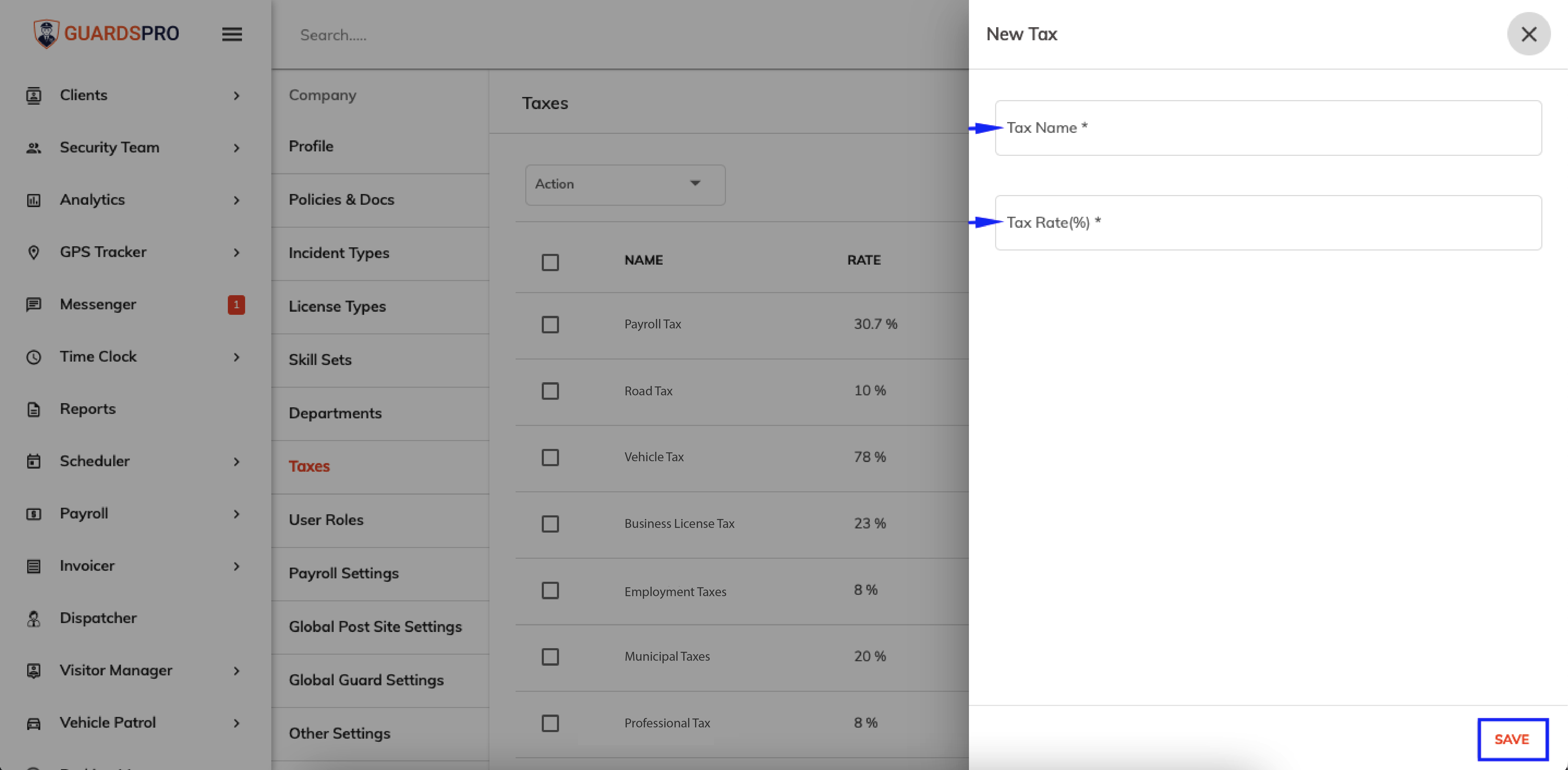This screenshot has height=770, width=1568.
Task: Open Global Guard Settings
Action: [x=380, y=681]
